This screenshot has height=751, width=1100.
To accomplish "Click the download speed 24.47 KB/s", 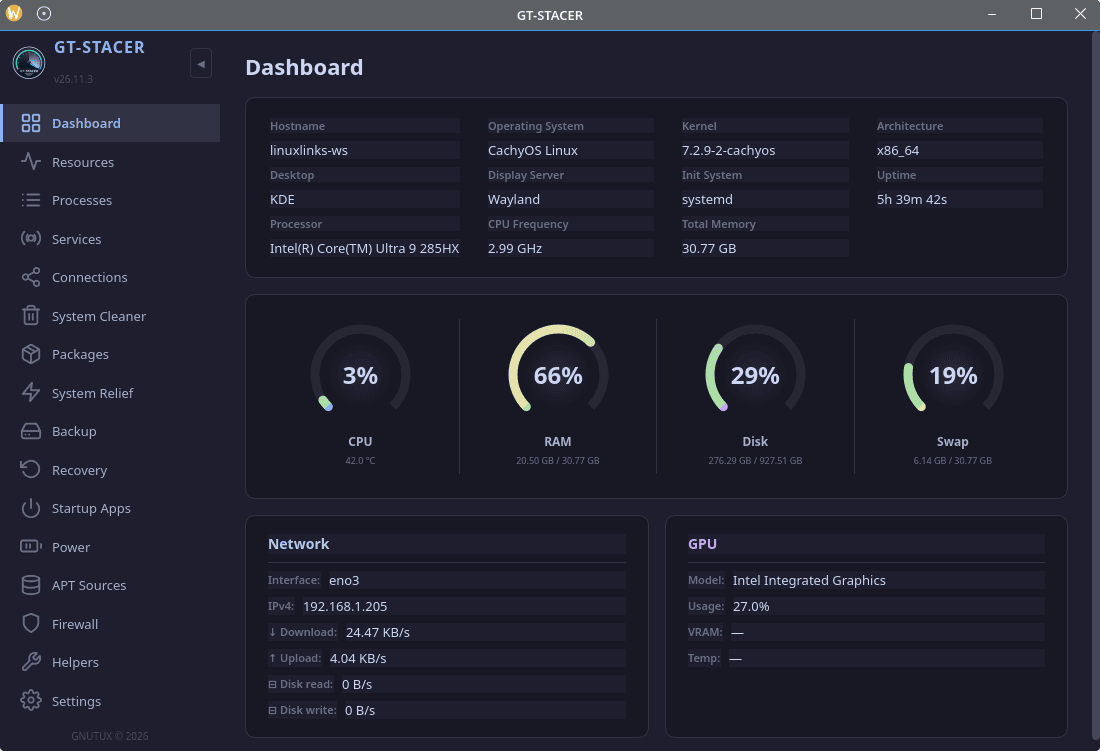I will tap(377, 632).
